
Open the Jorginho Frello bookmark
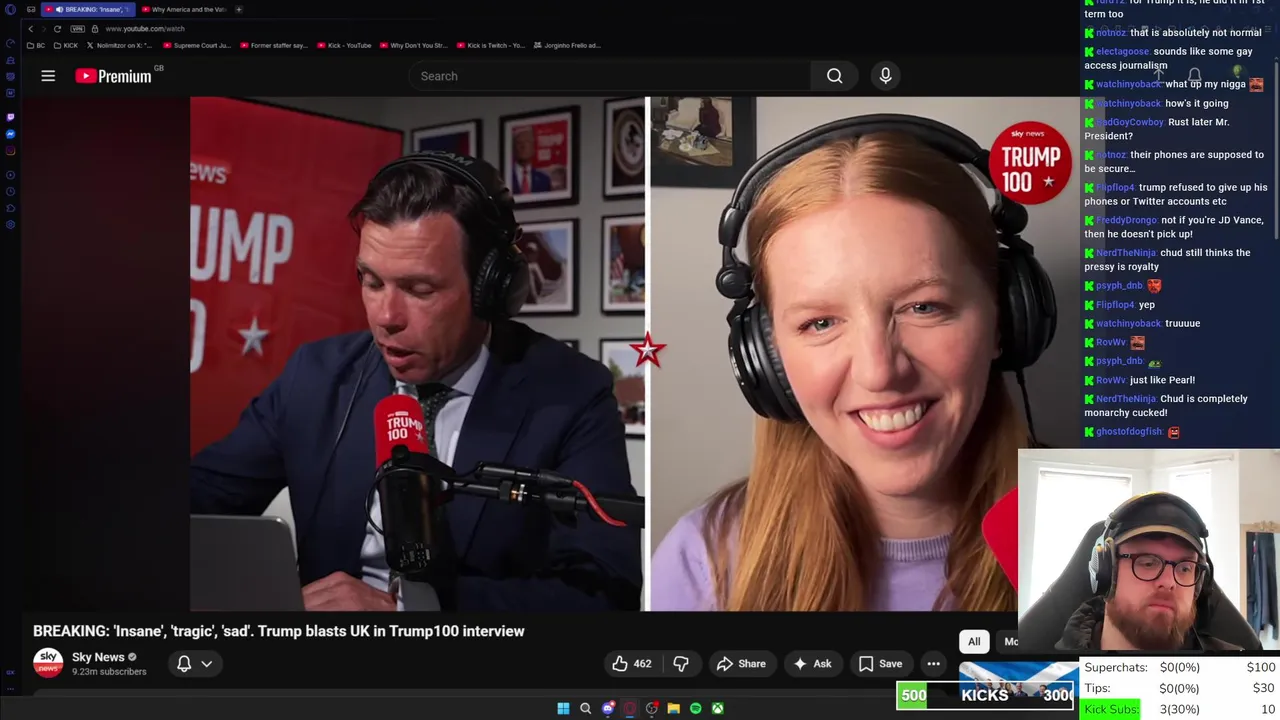pyautogui.click(x=567, y=45)
